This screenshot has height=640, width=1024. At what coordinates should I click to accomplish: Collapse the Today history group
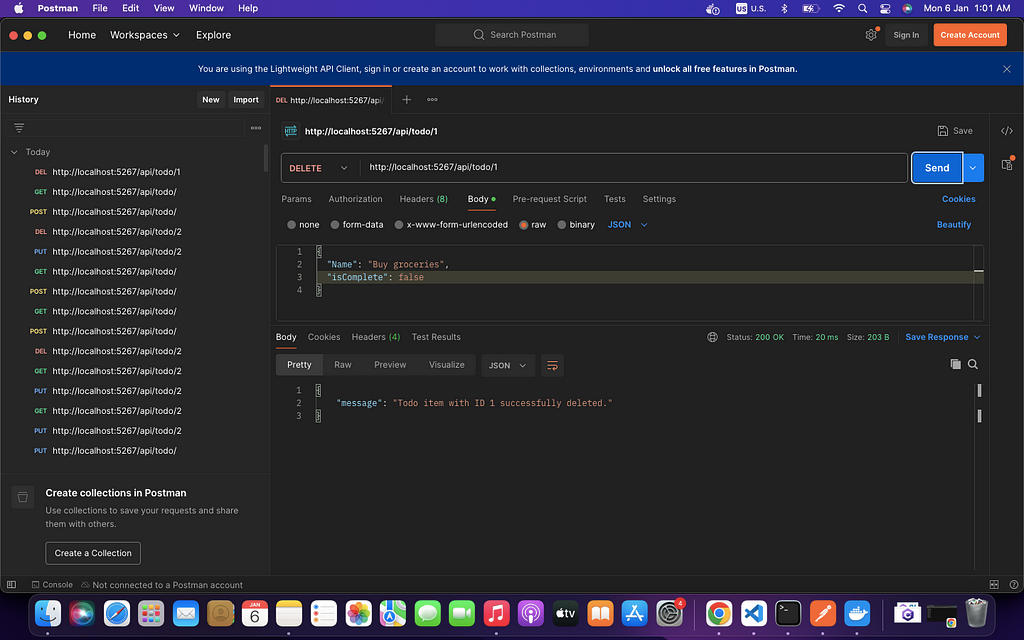coord(14,152)
